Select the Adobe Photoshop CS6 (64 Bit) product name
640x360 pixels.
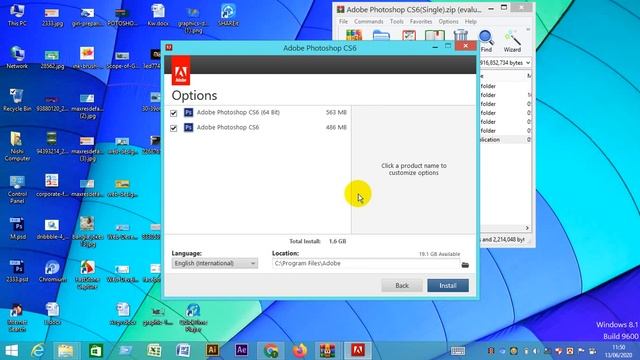point(238,112)
